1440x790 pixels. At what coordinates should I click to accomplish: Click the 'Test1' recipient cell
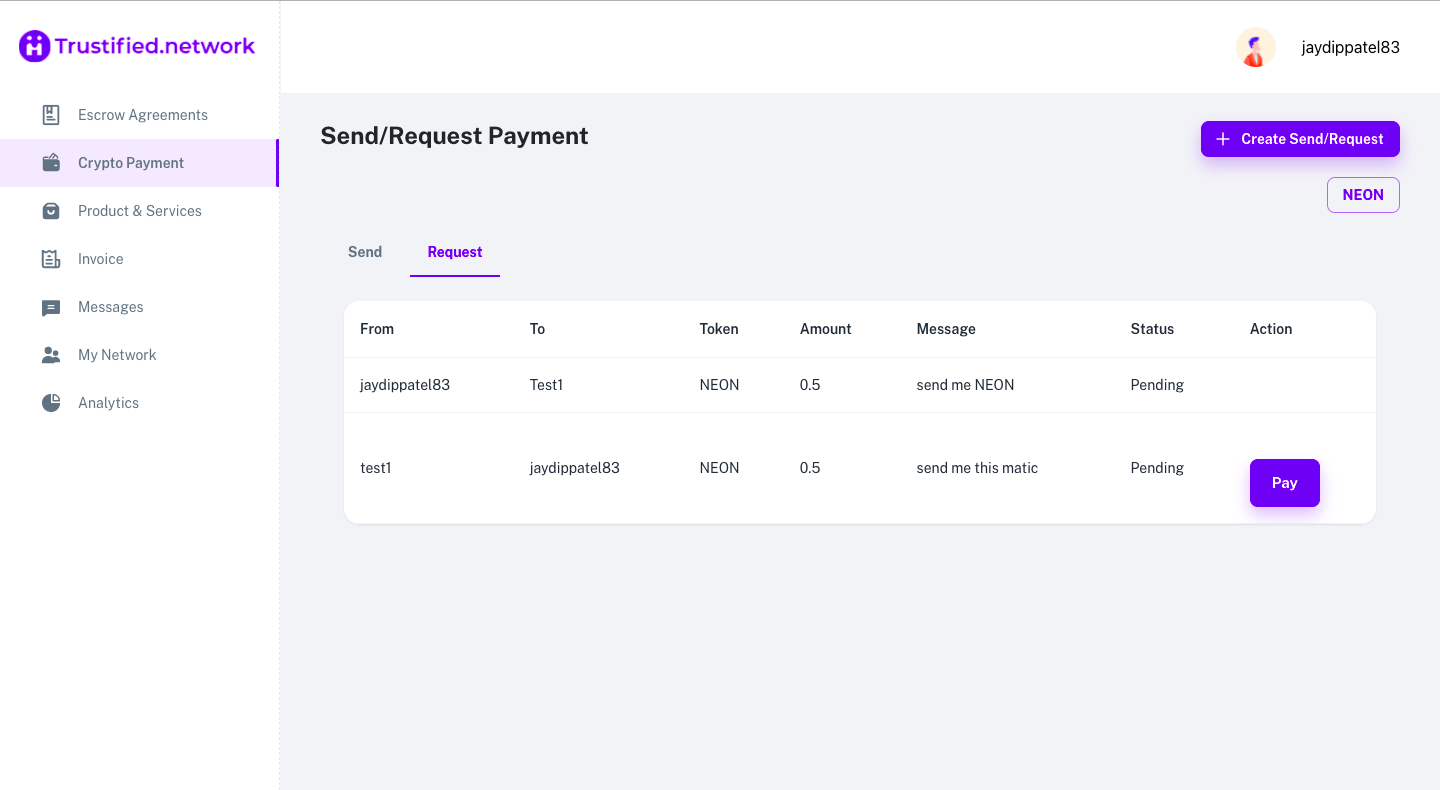(x=547, y=385)
